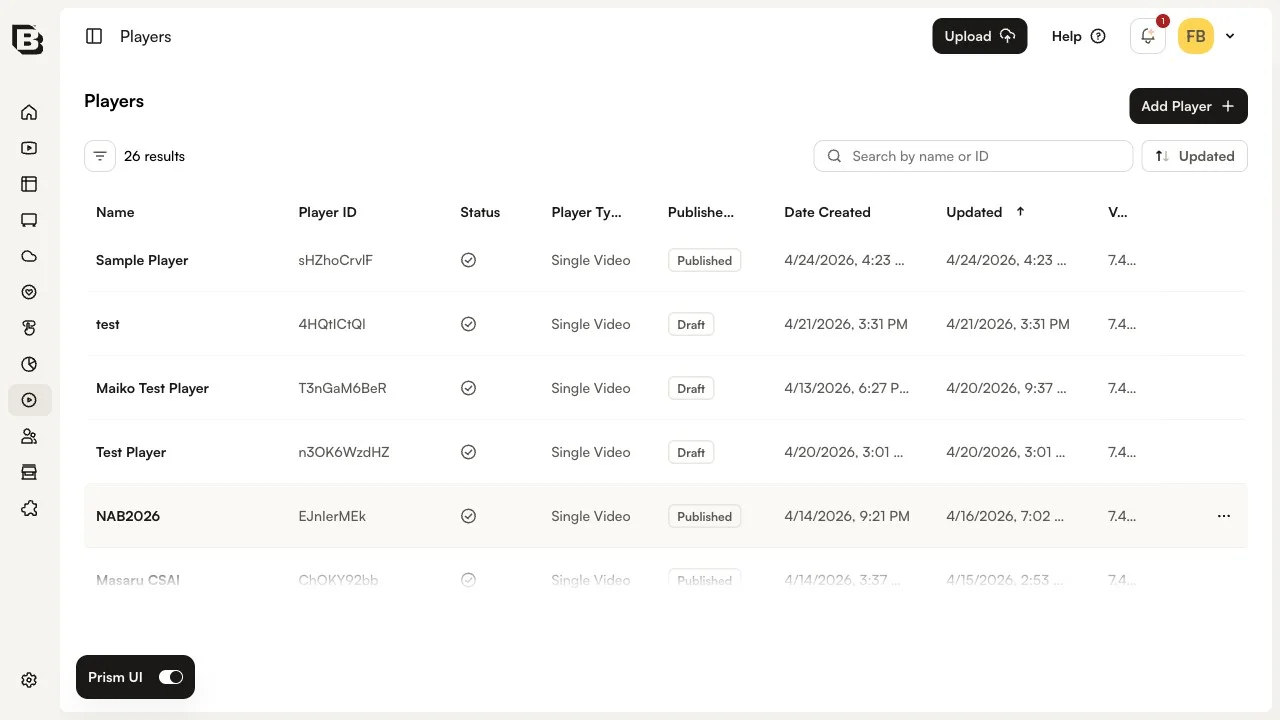Open the filter icon beside 26 results
This screenshot has height=720, width=1280.
coord(100,156)
